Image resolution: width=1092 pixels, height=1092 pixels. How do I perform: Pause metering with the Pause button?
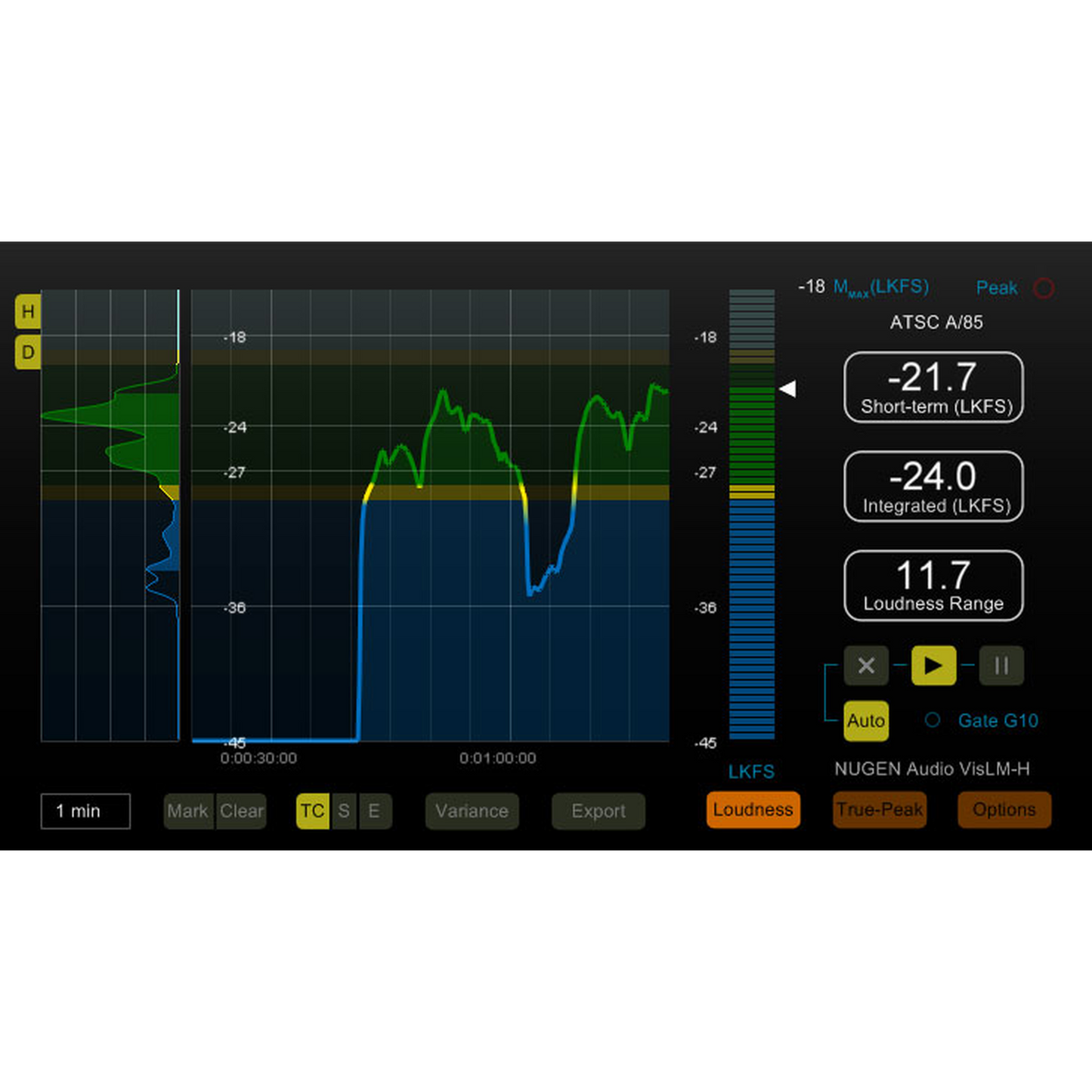pos(1001,666)
